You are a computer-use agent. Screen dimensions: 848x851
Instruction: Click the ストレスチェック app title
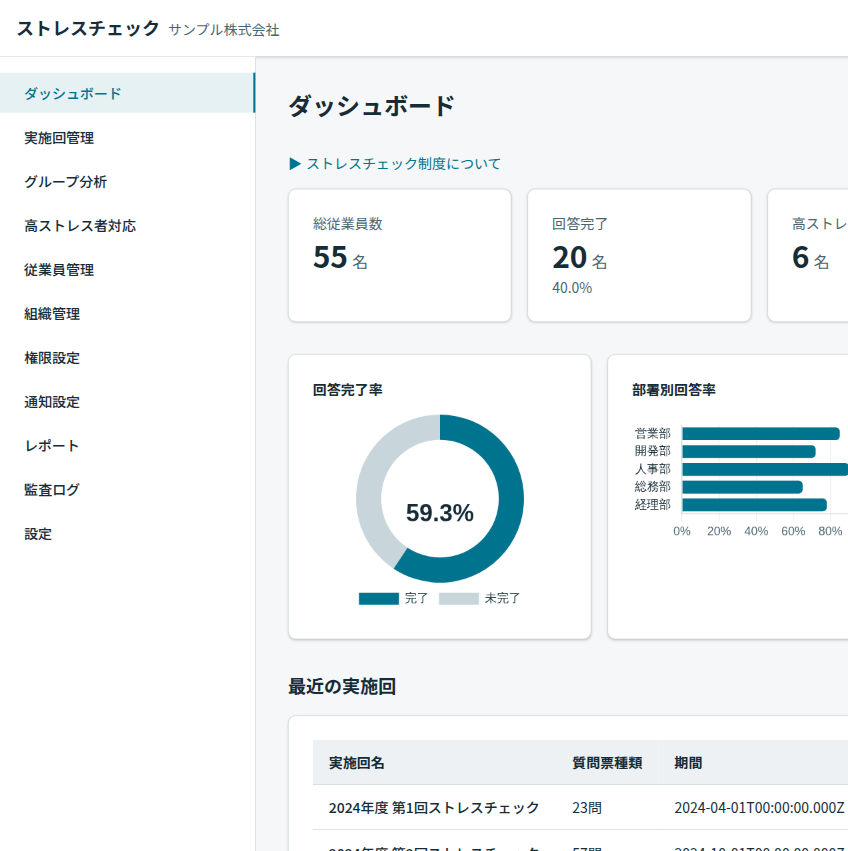88,28
